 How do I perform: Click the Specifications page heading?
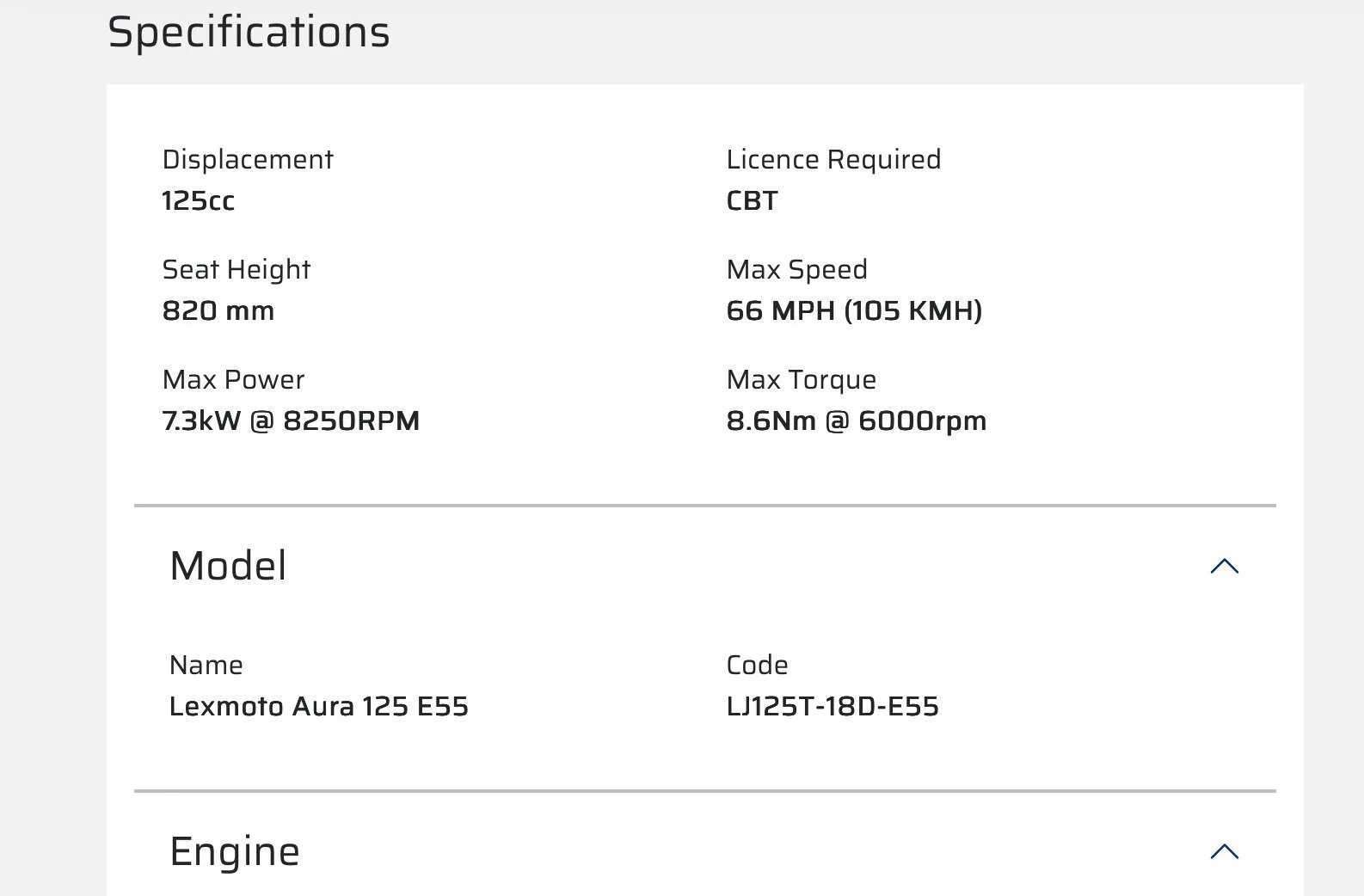pos(249,33)
